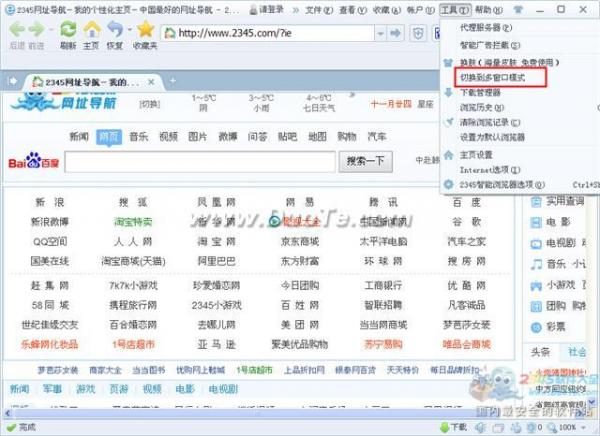
Task: Expand the address bar URL history dropdown
Action: (380, 34)
